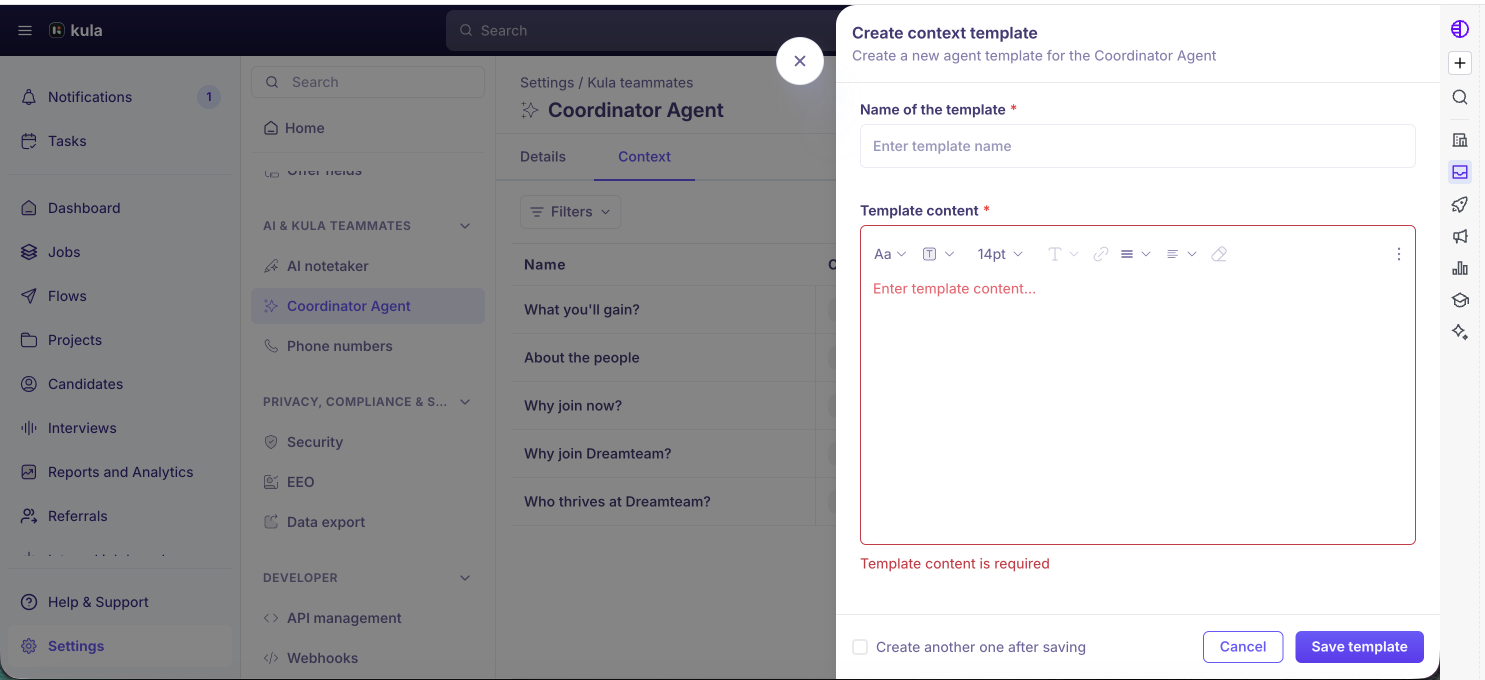Open the hamburger menu next to kula logo
This screenshot has height=680, width=1485.
25,30
